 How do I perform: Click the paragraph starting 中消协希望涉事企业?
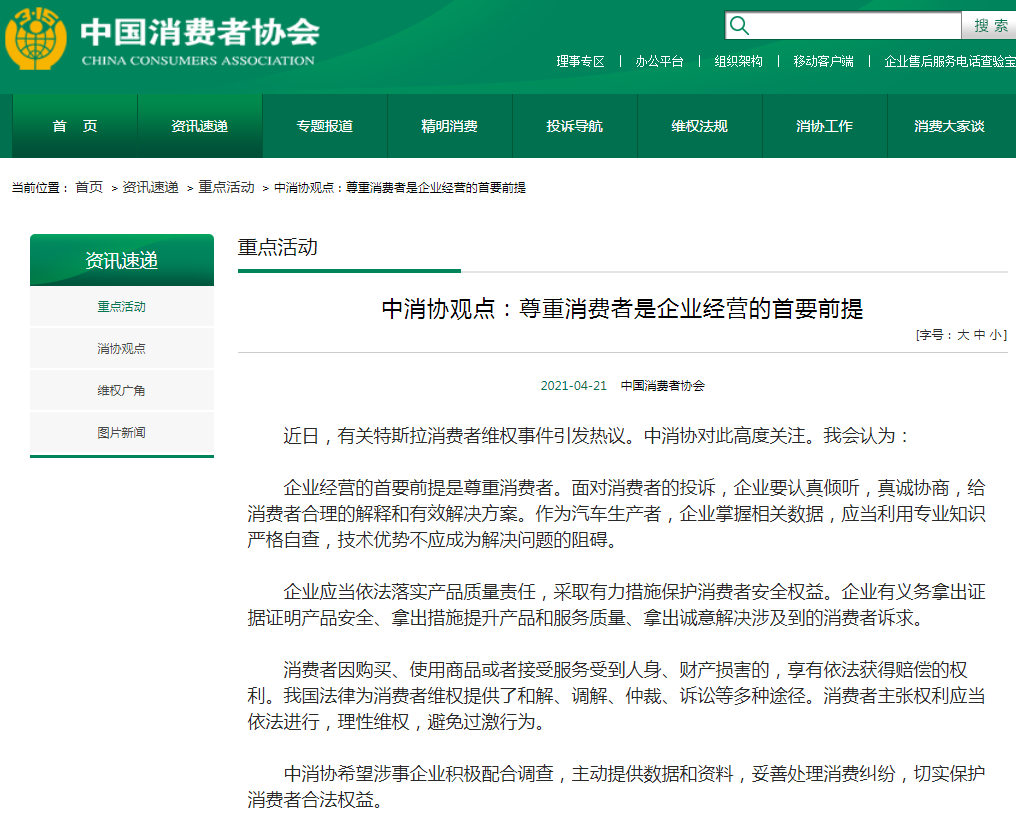[x=616, y=786]
